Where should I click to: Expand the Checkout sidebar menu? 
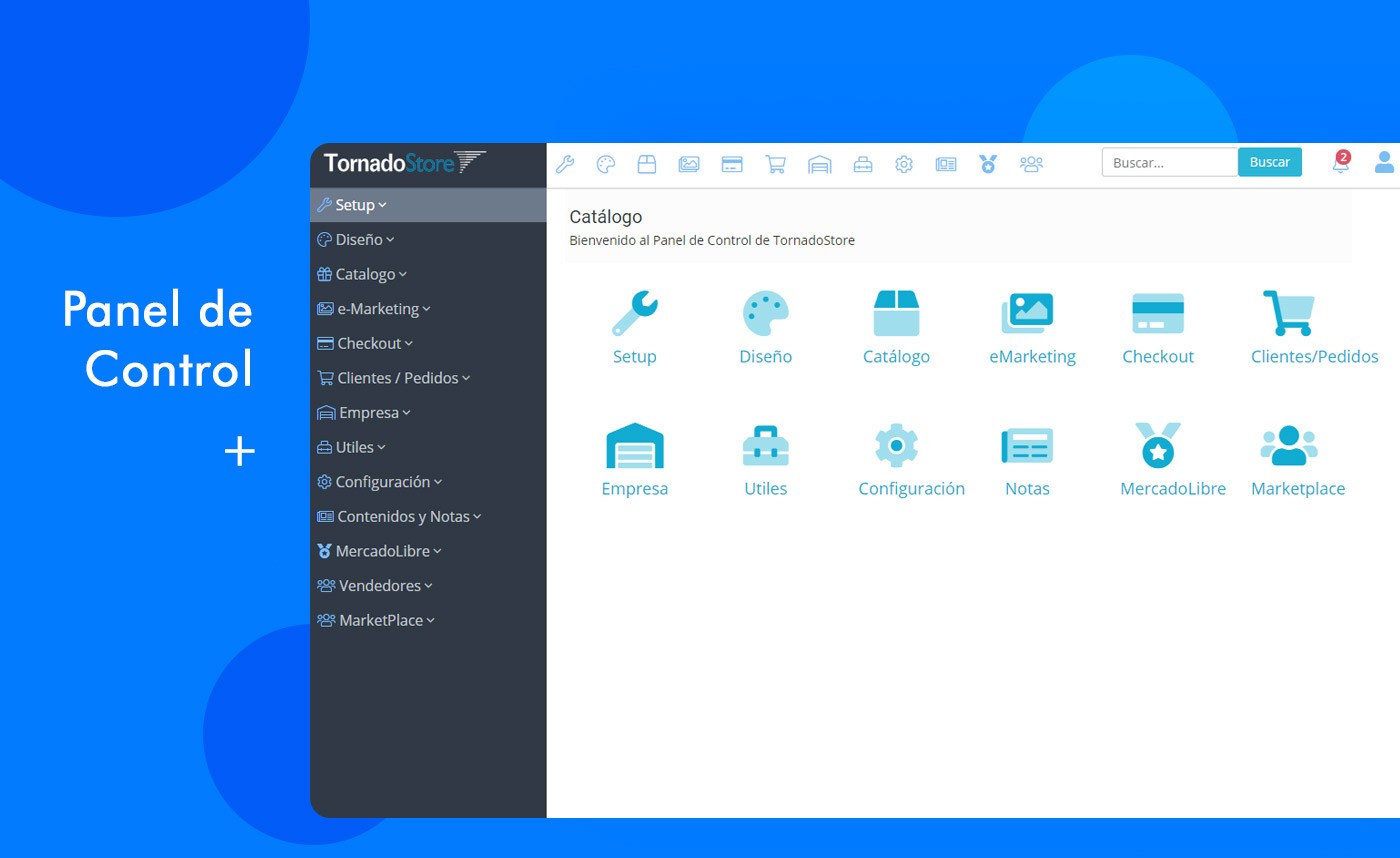point(428,343)
